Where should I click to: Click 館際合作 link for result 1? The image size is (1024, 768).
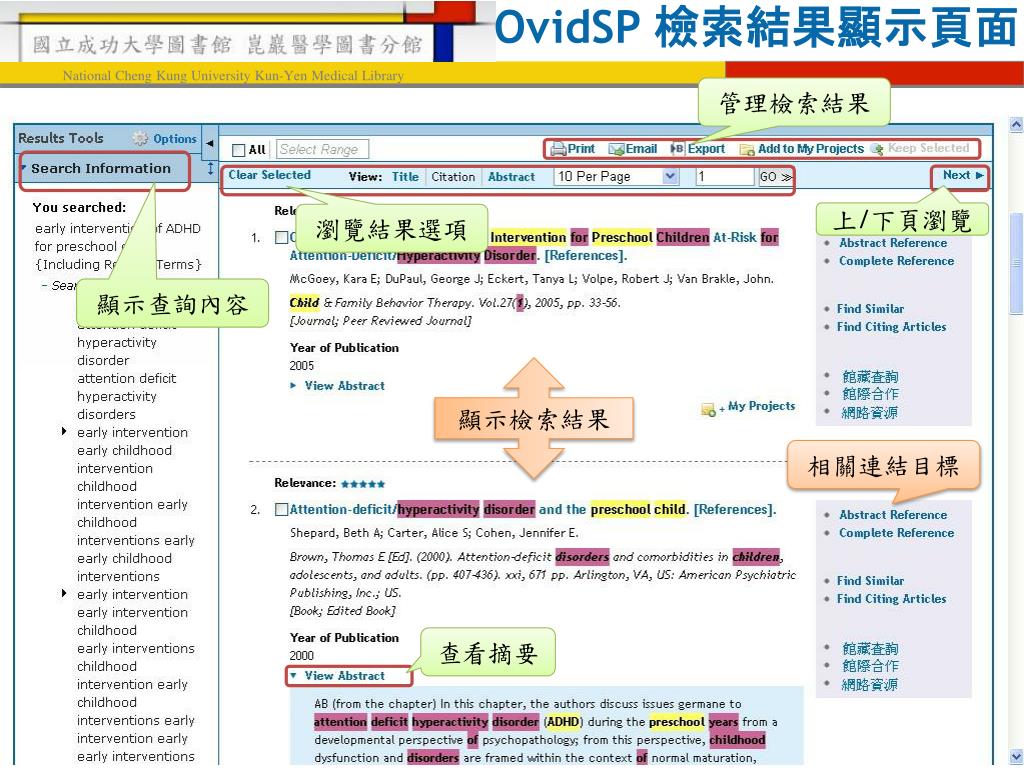click(x=870, y=394)
